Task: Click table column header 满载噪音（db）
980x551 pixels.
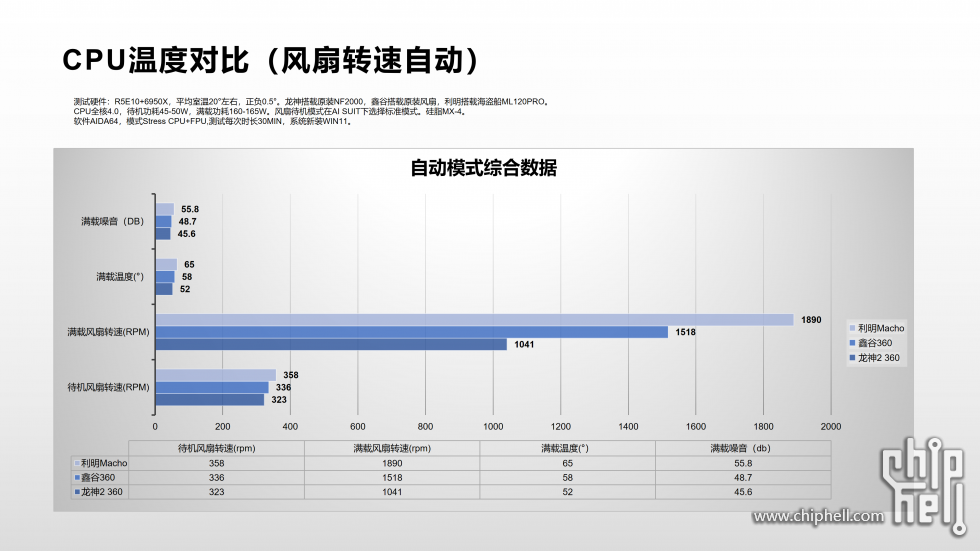Action: click(x=743, y=448)
